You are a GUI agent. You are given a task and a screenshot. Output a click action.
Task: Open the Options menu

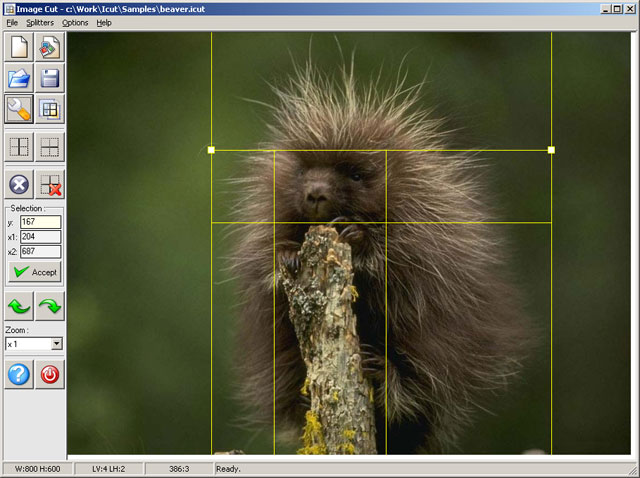75,23
